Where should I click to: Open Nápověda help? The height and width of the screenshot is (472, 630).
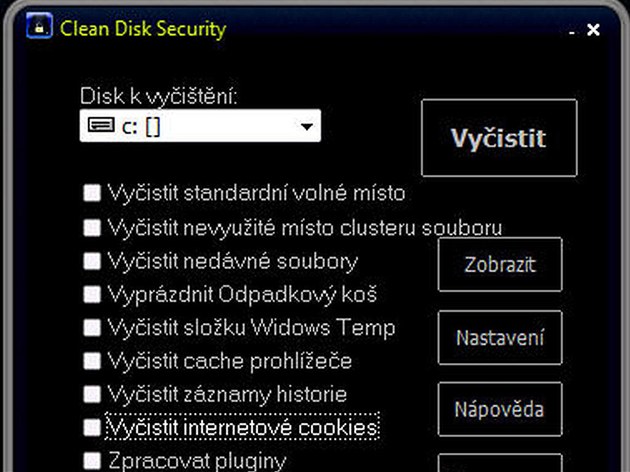pos(500,409)
